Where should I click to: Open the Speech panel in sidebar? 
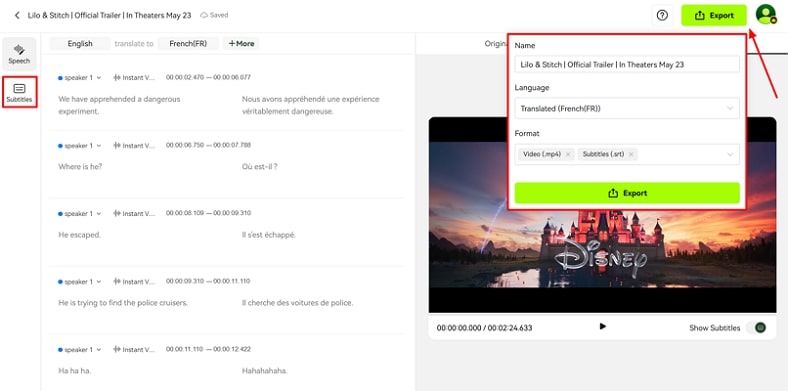(x=19, y=53)
